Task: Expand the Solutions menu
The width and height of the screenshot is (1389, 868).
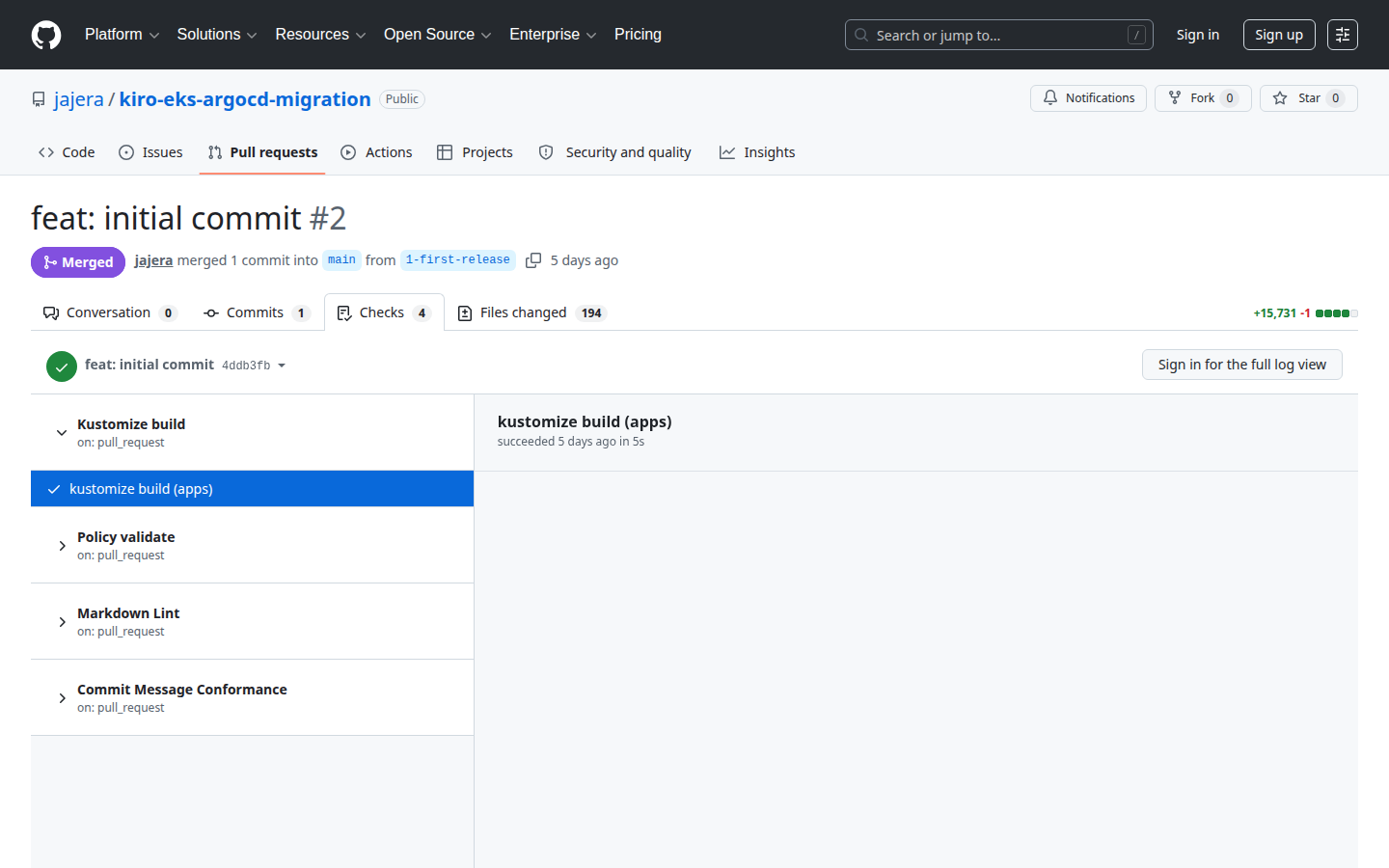Action: coord(217,35)
